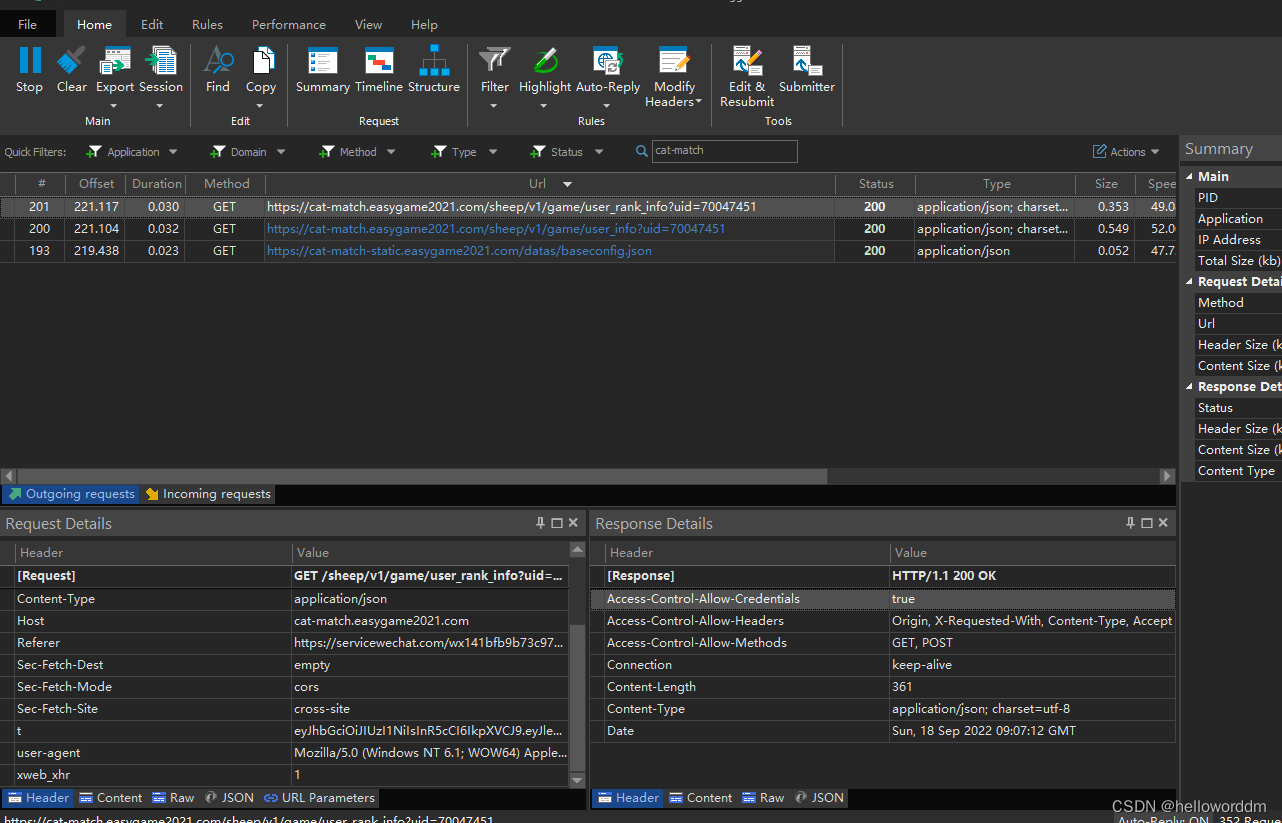Select the Outgoing requests tab

pos(70,494)
